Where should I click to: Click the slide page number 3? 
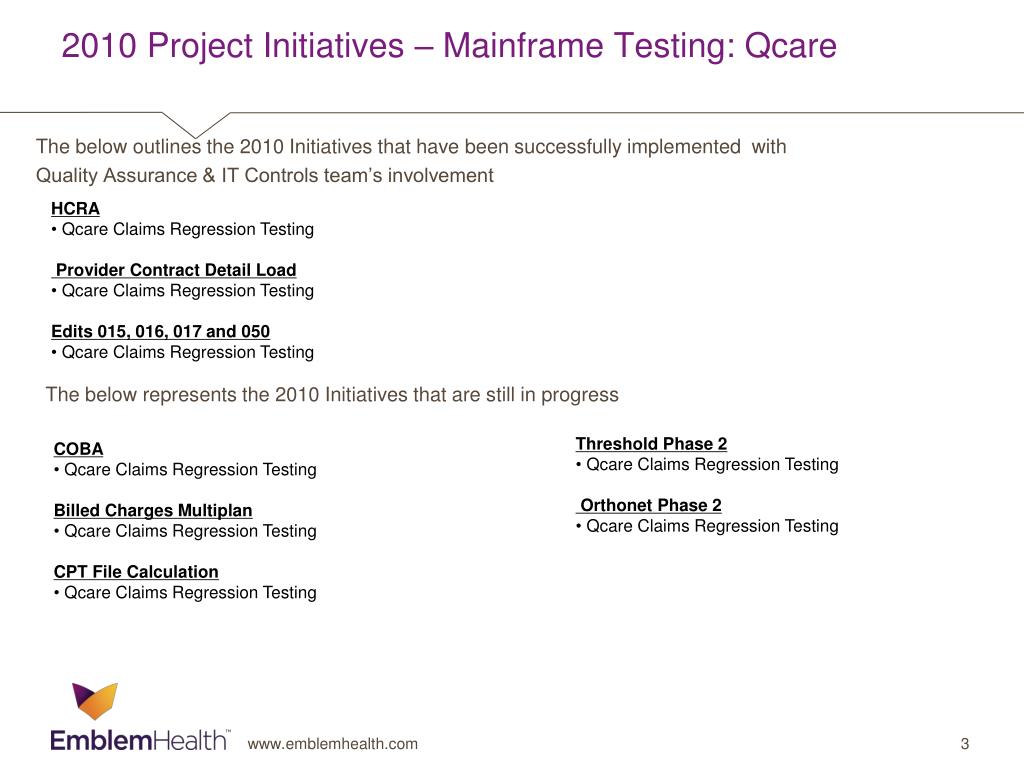(x=965, y=744)
